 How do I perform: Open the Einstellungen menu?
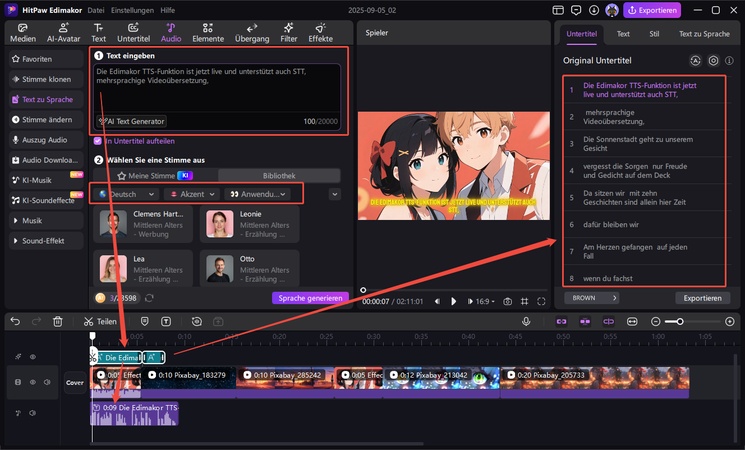coord(132,10)
